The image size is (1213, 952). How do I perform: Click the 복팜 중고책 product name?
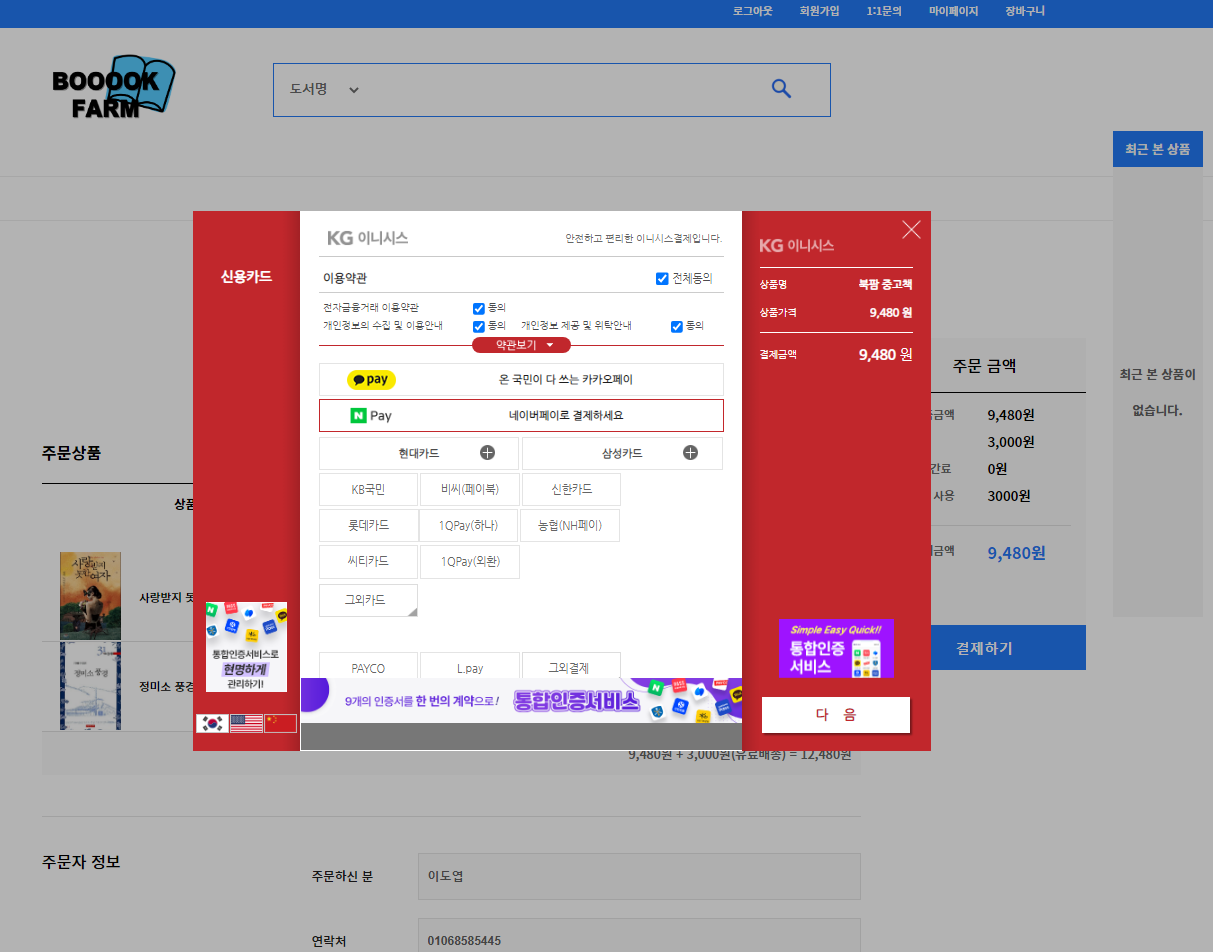tap(885, 284)
